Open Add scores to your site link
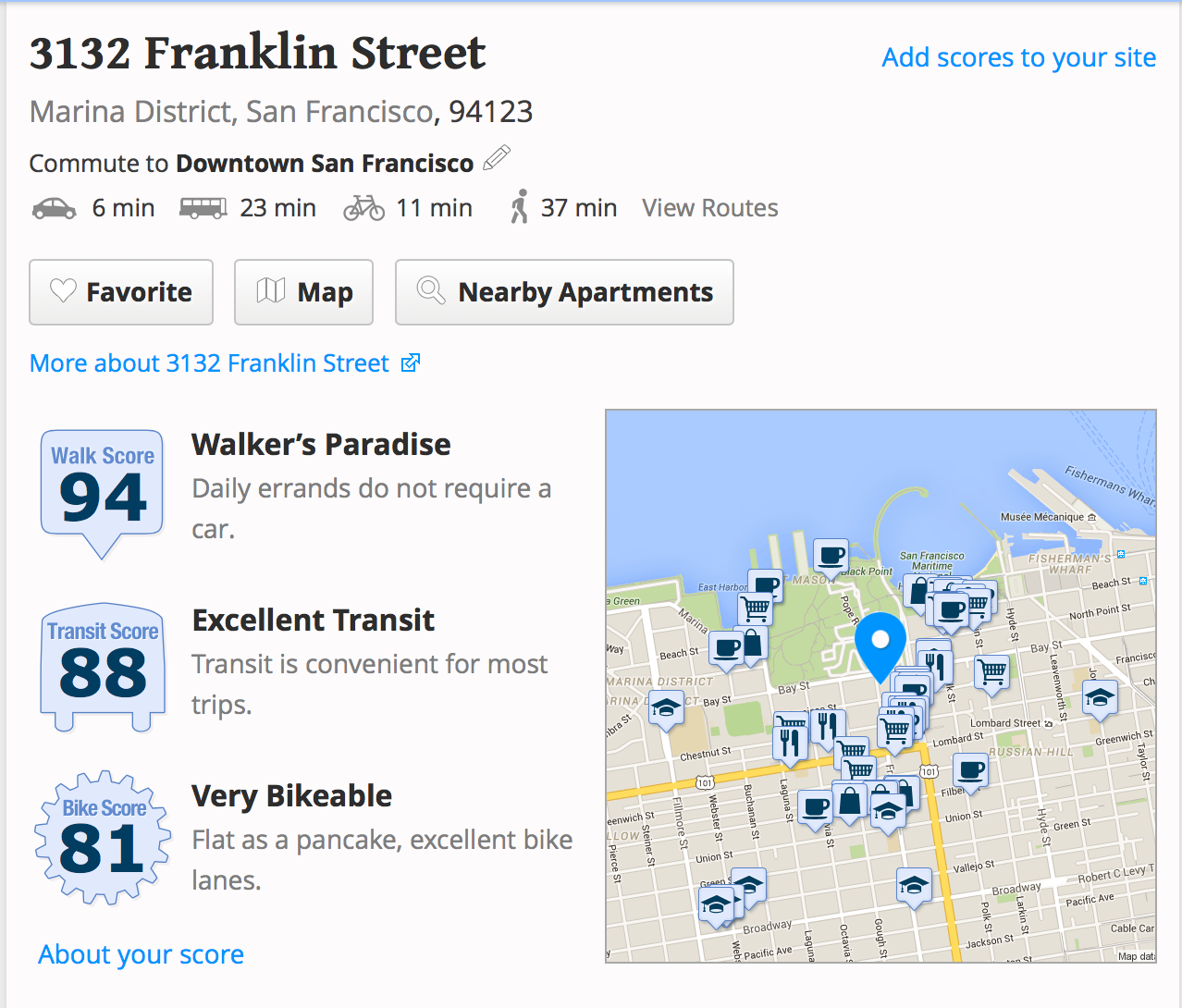This screenshot has height=1008, width=1182. pos(1019,57)
